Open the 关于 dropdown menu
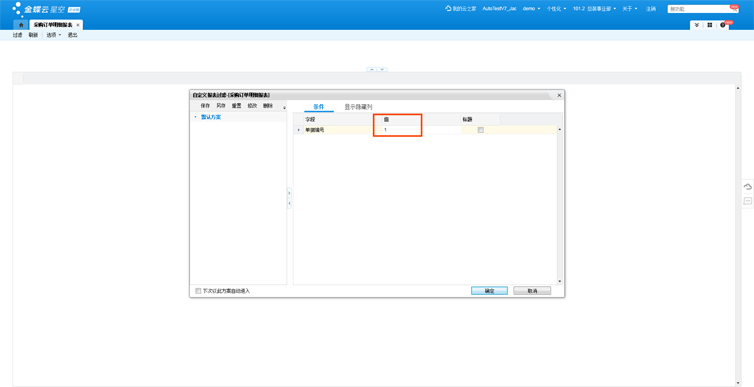754x387 pixels. pos(629,9)
